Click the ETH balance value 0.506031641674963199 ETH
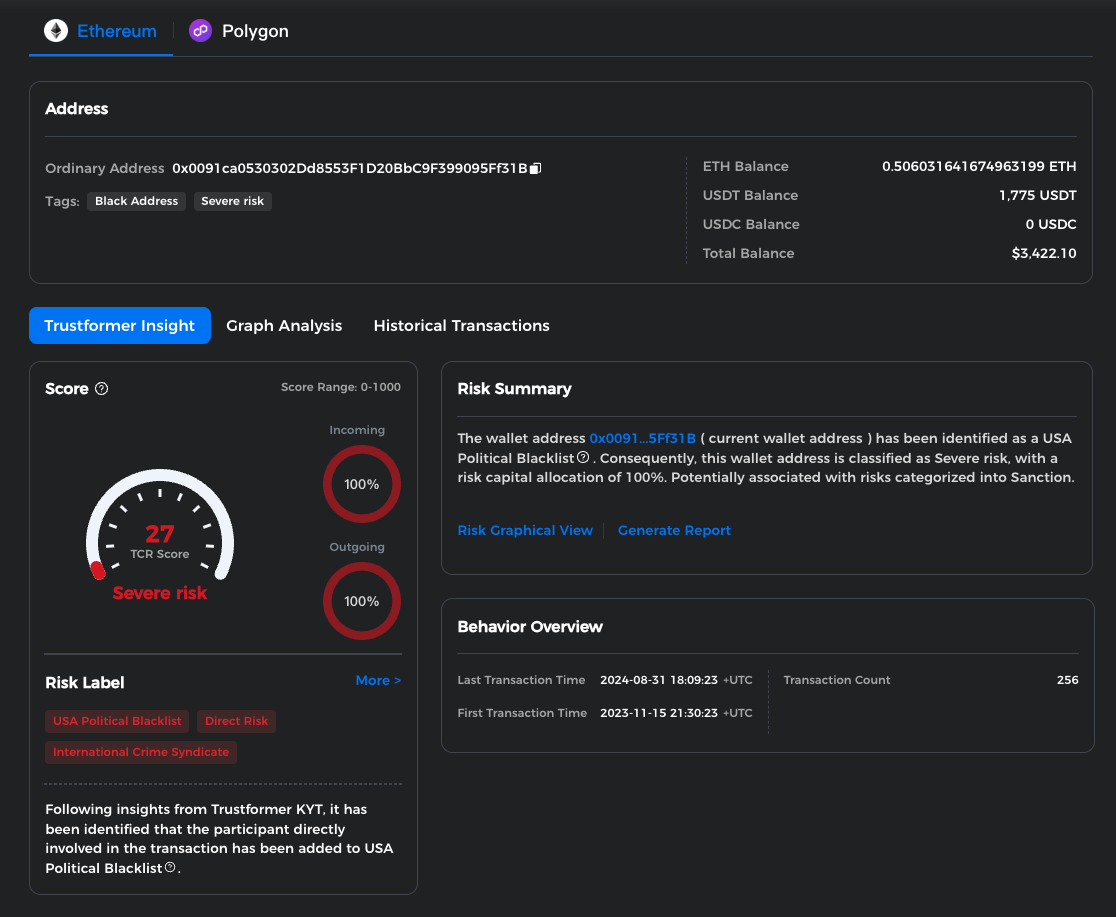The height and width of the screenshot is (917, 1116). (x=979, y=167)
